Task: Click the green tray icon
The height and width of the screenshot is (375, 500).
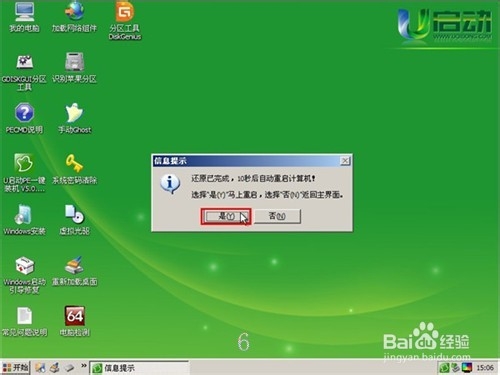Action: point(444,368)
